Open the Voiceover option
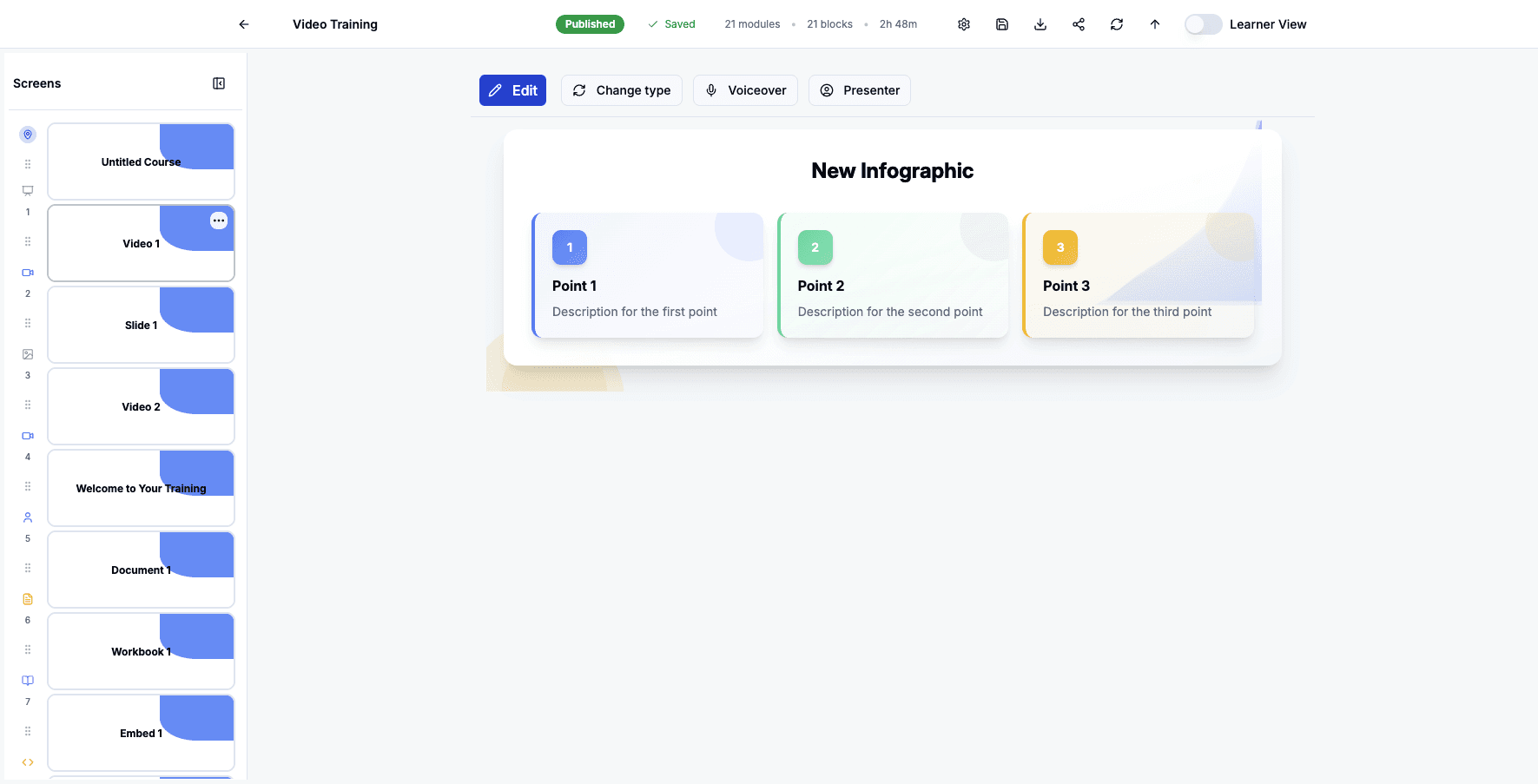 point(745,90)
